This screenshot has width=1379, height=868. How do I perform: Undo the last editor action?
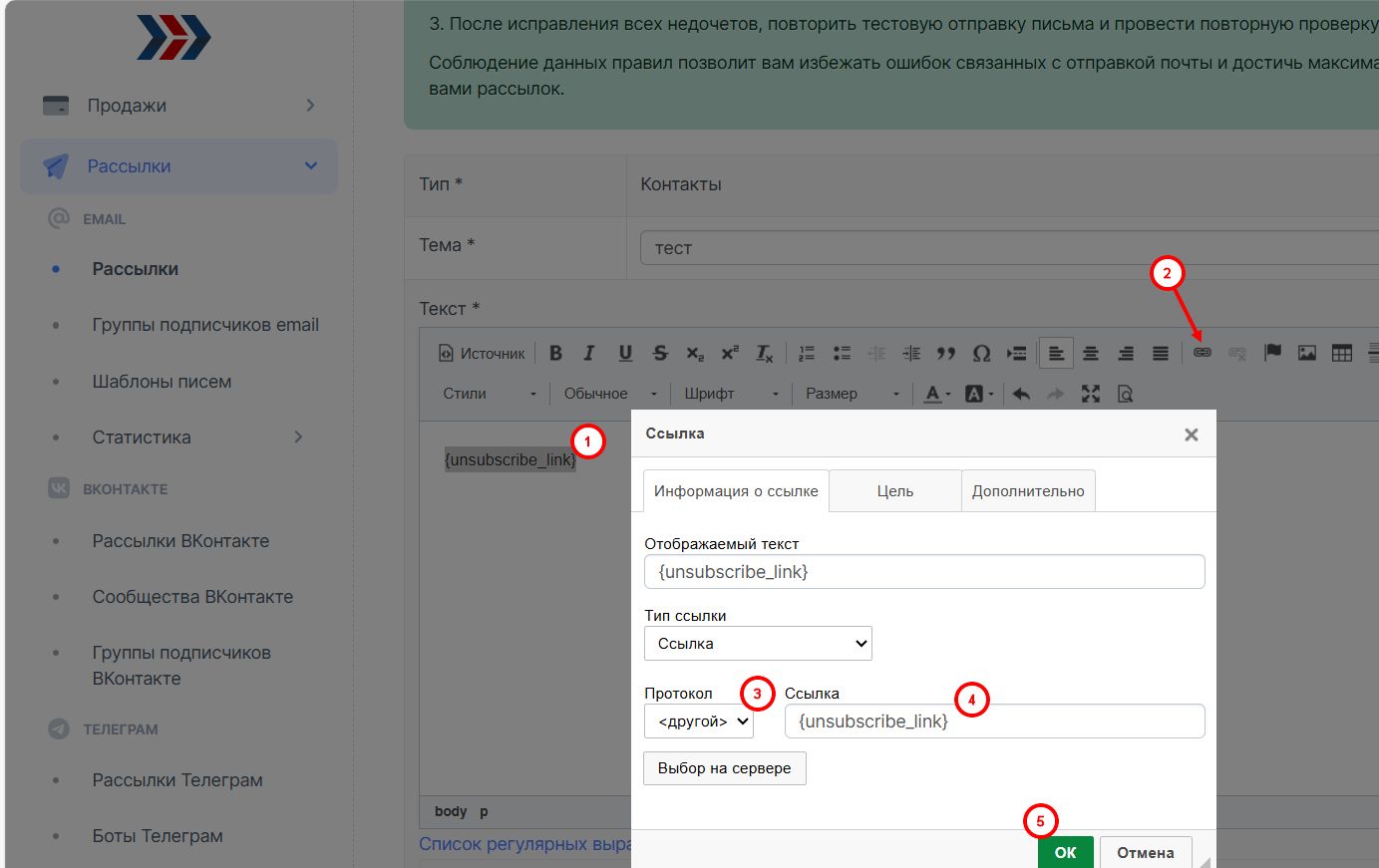(1021, 394)
